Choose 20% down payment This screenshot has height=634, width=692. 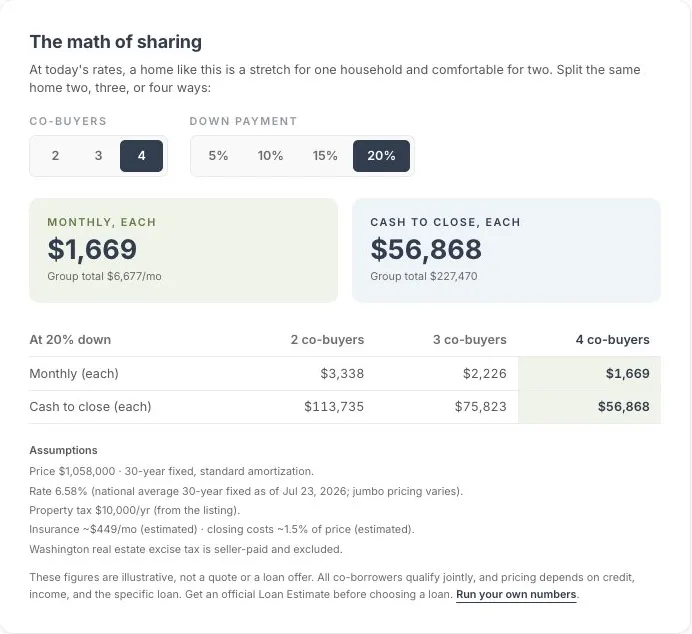click(381, 156)
